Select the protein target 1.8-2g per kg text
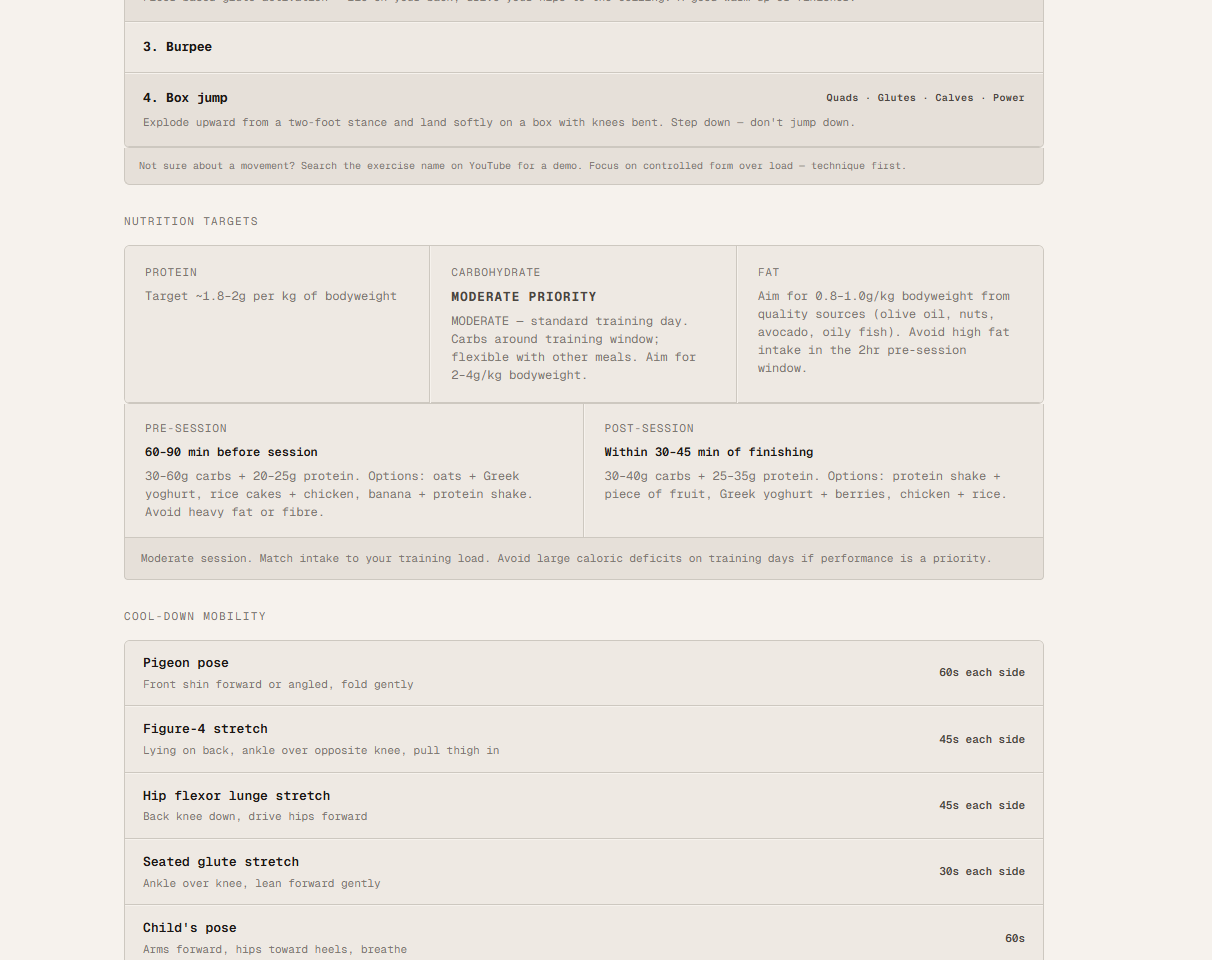Viewport: 1212px width, 960px height. (x=271, y=296)
